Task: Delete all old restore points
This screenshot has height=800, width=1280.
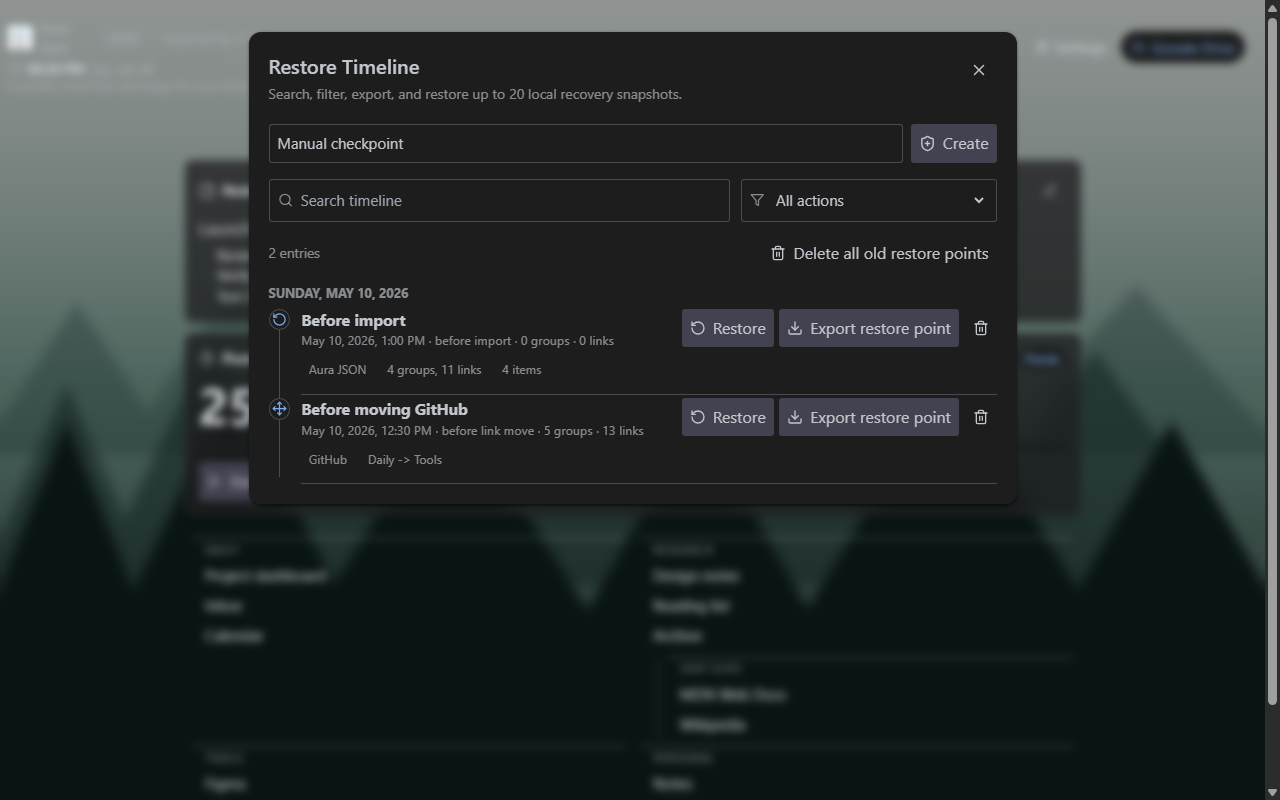Action: coord(879,253)
